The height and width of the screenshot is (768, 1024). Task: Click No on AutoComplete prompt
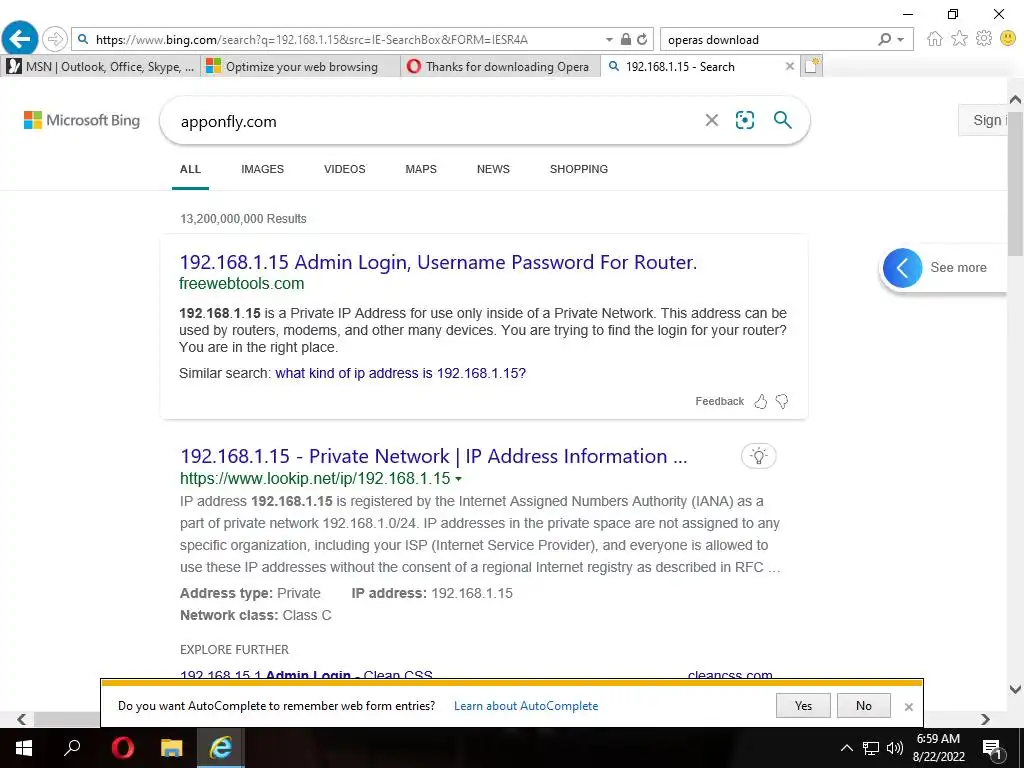863,706
